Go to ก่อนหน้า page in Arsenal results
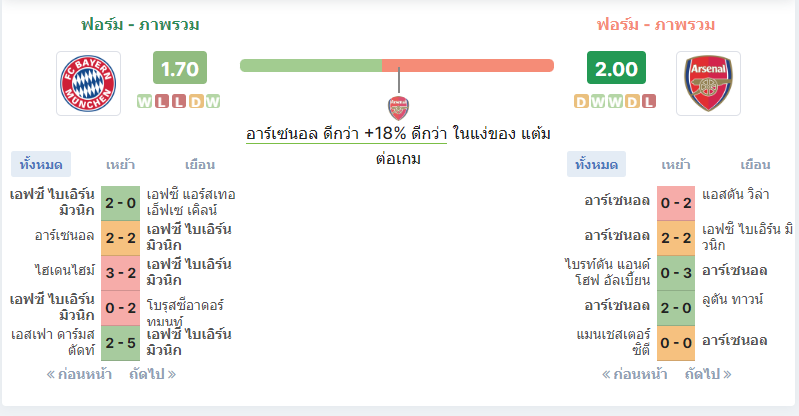 click(634, 375)
